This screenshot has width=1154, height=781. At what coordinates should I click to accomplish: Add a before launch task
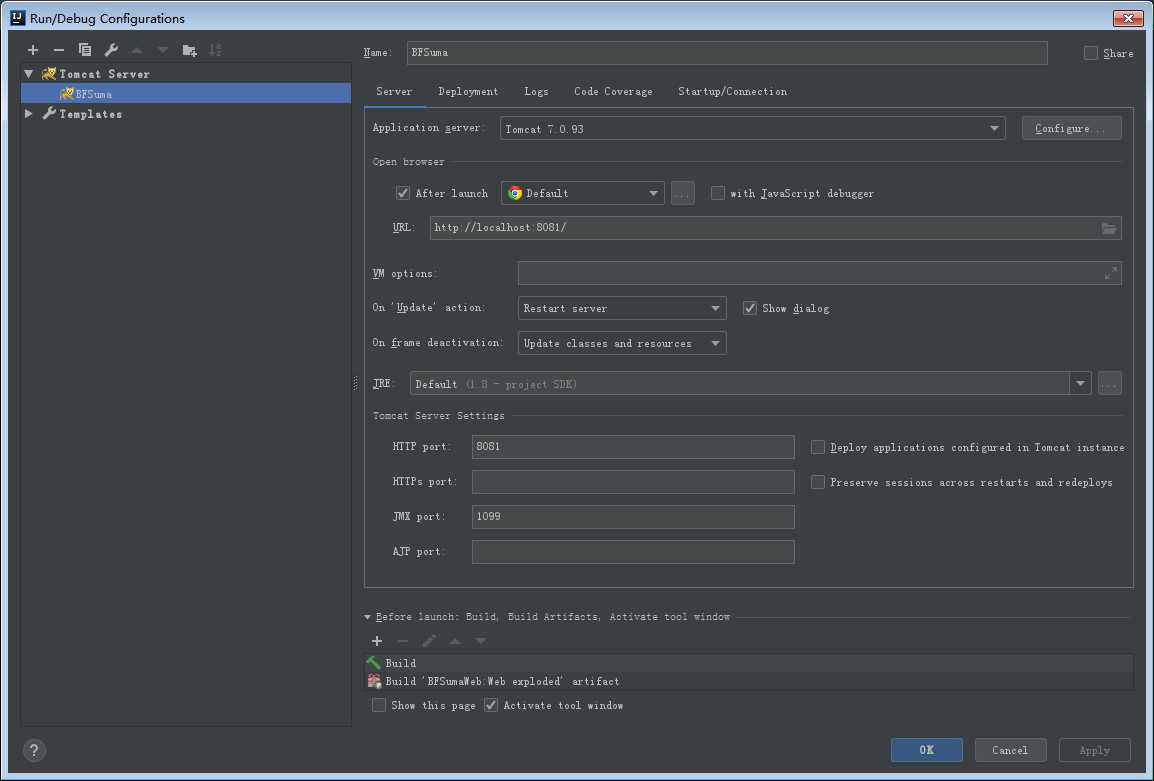click(x=377, y=641)
